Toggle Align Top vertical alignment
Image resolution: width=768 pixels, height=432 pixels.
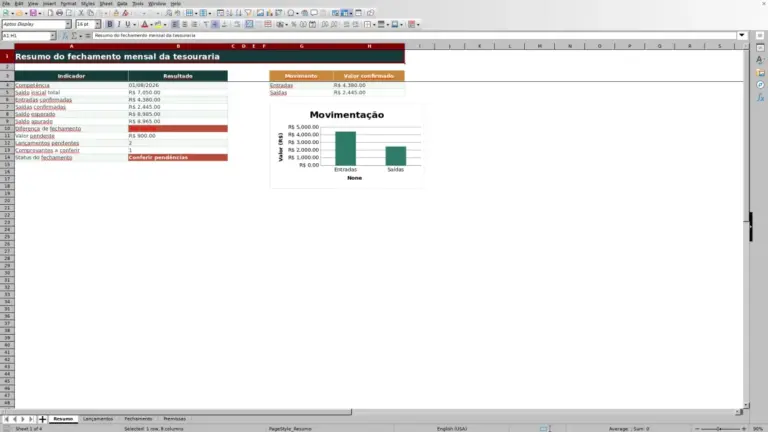pos(206,24)
